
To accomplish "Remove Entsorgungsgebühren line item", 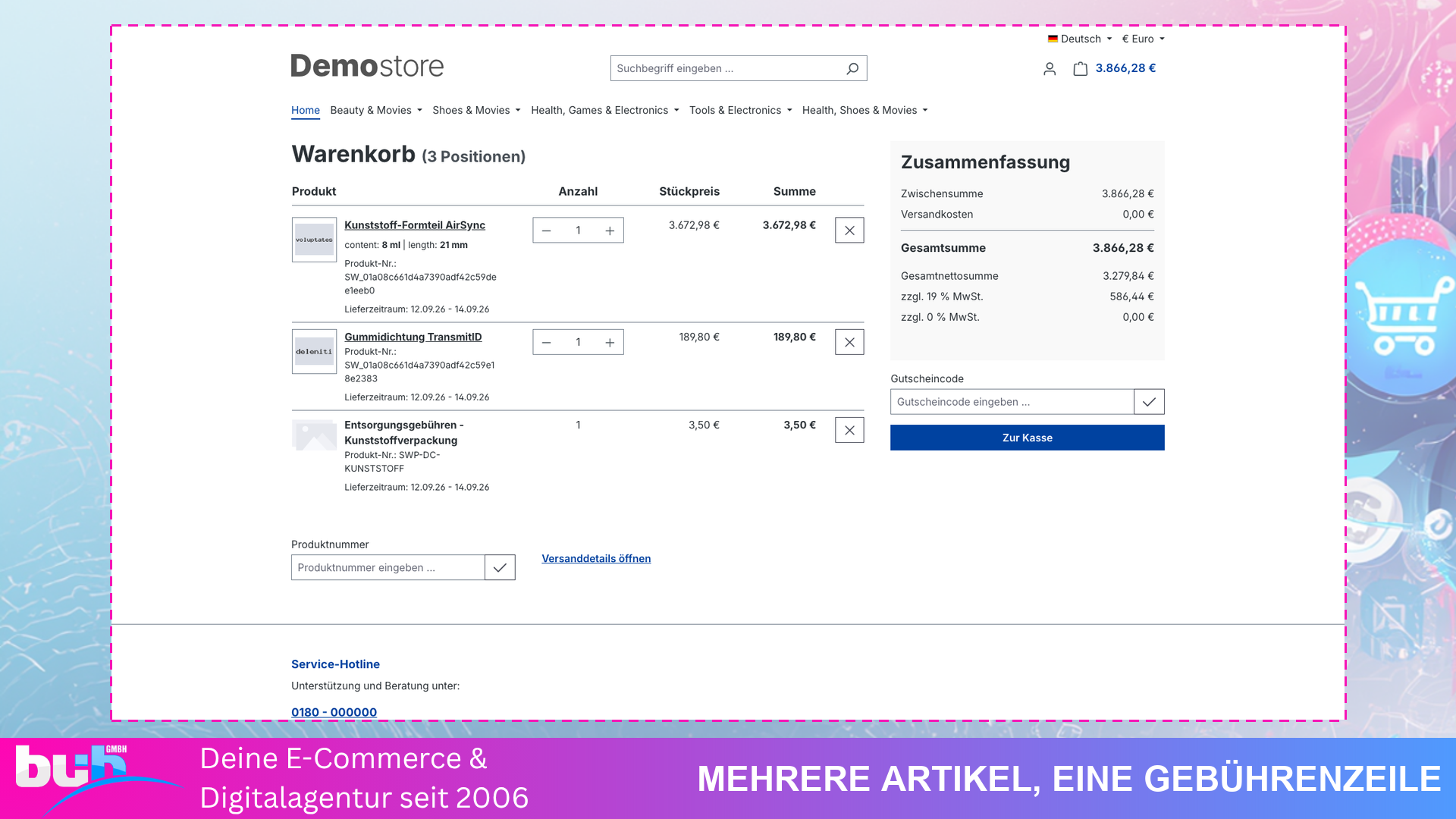I will (849, 430).
